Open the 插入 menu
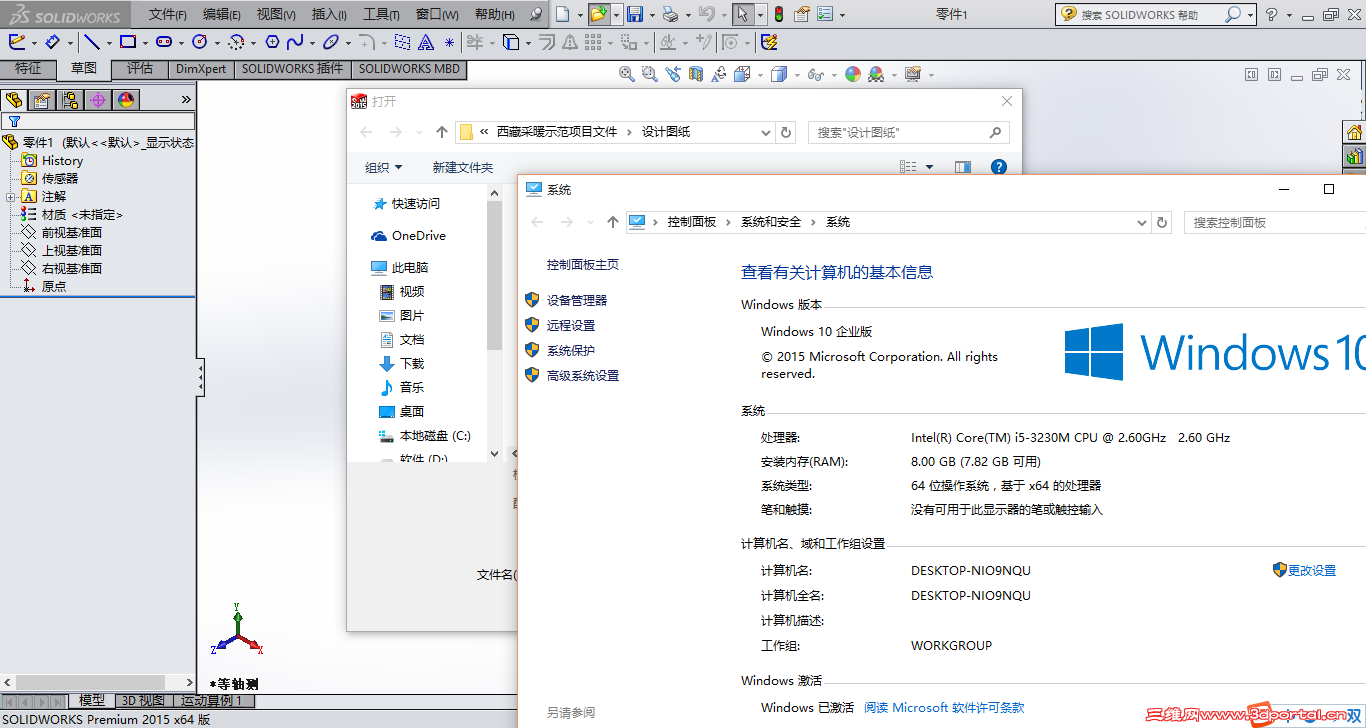The width and height of the screenshot is (1366, 728). point(329,14)
